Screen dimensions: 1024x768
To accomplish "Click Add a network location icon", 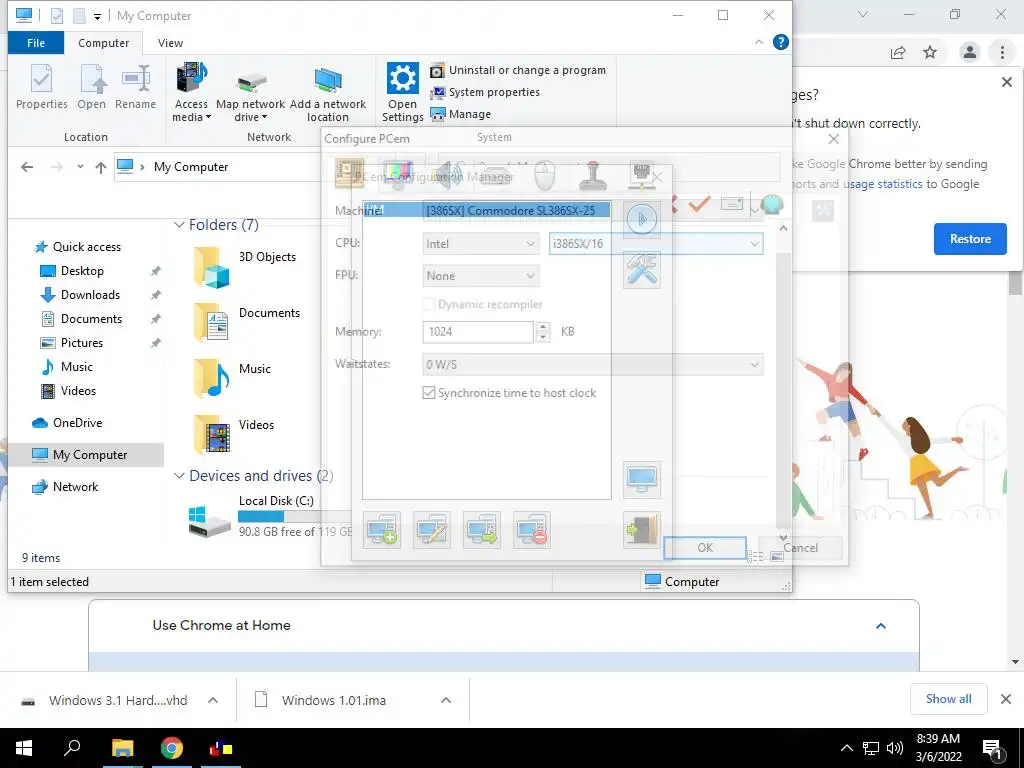I will 328,93.
